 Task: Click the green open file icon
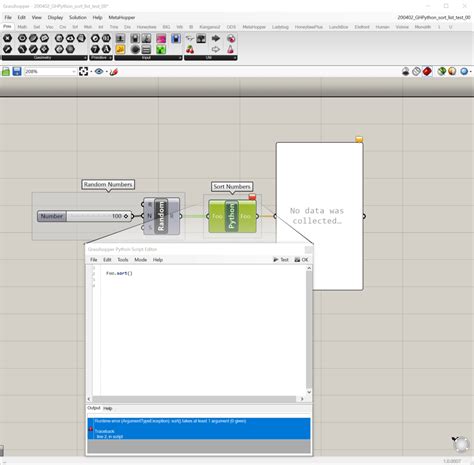click(6, 71)
